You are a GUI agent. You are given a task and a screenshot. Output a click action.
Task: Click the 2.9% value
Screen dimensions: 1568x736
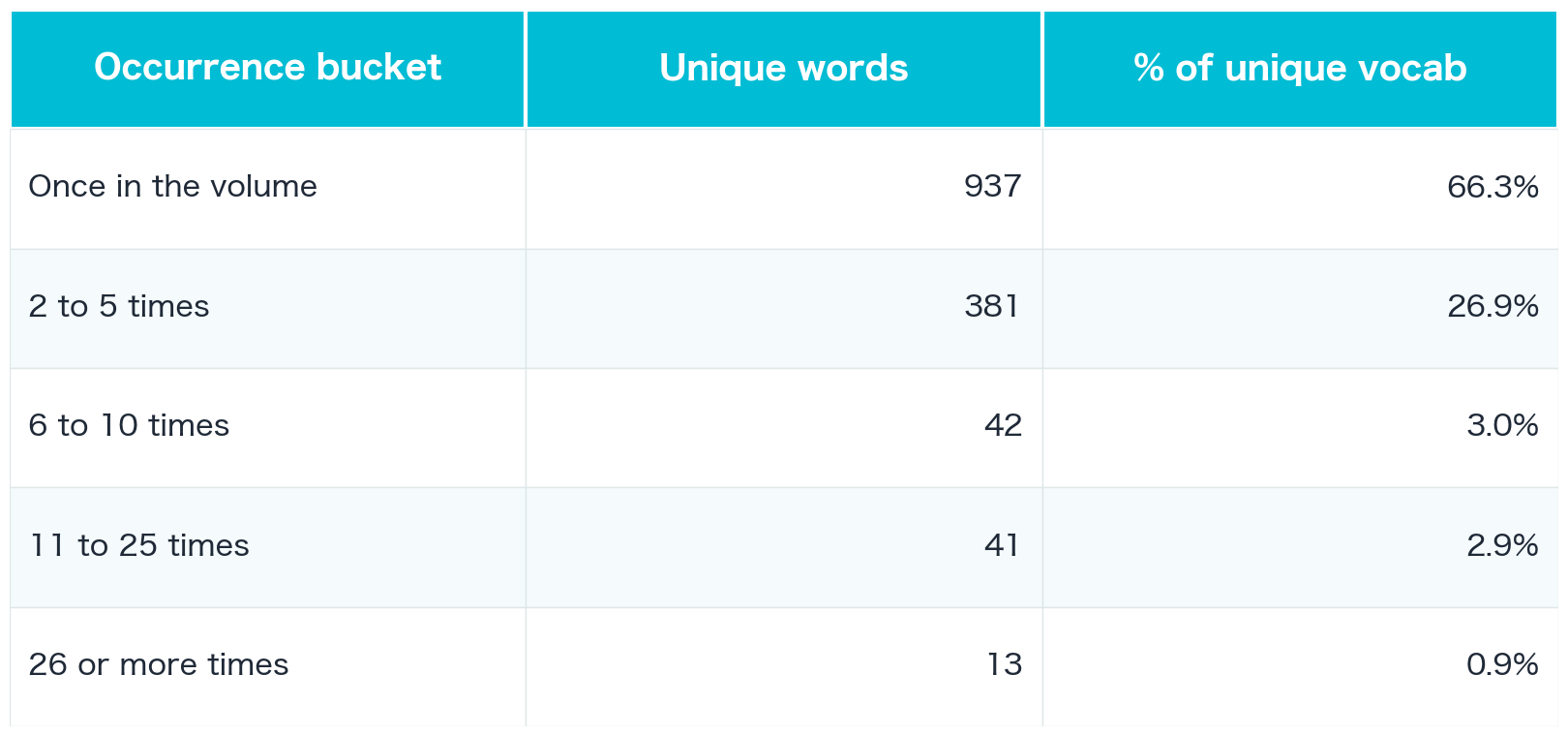click(1501, 545)
